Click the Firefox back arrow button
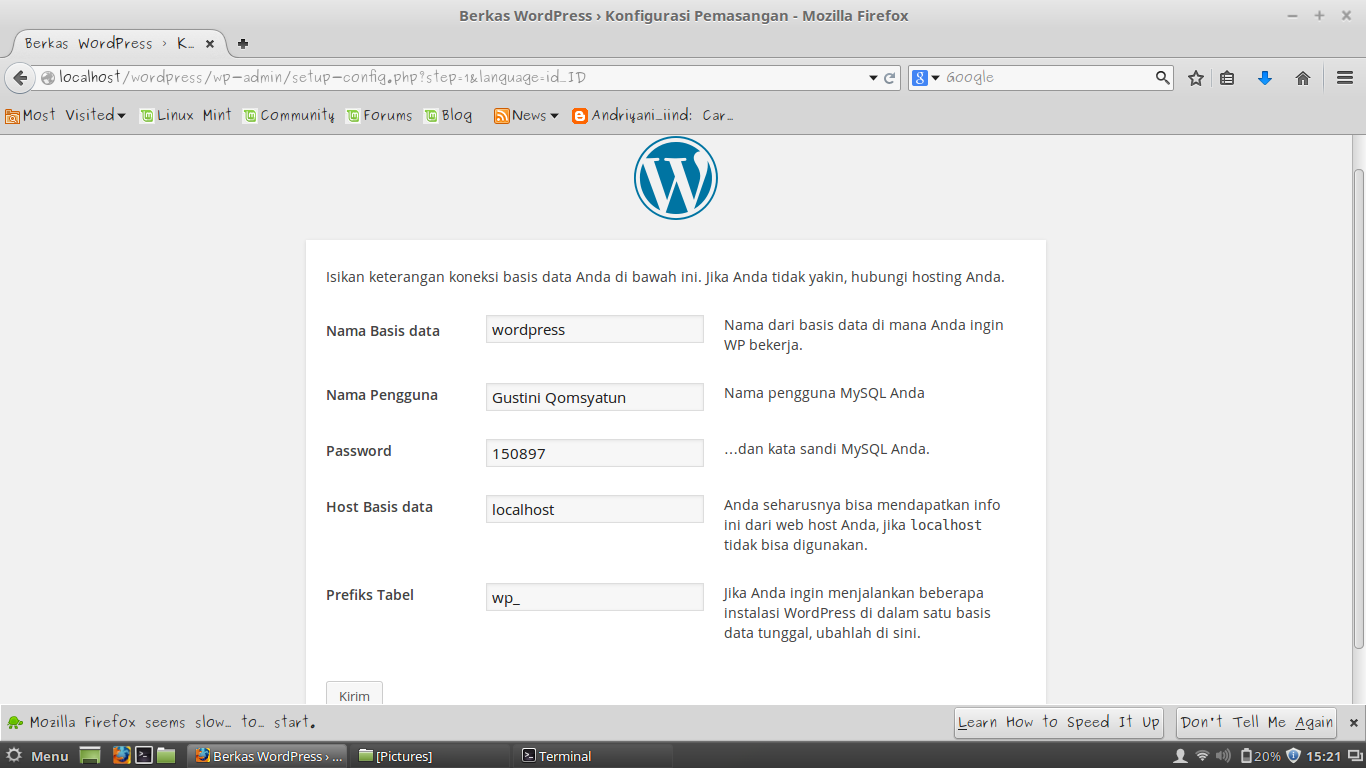Screen dimensions: 1366x768 coord(20,78)
